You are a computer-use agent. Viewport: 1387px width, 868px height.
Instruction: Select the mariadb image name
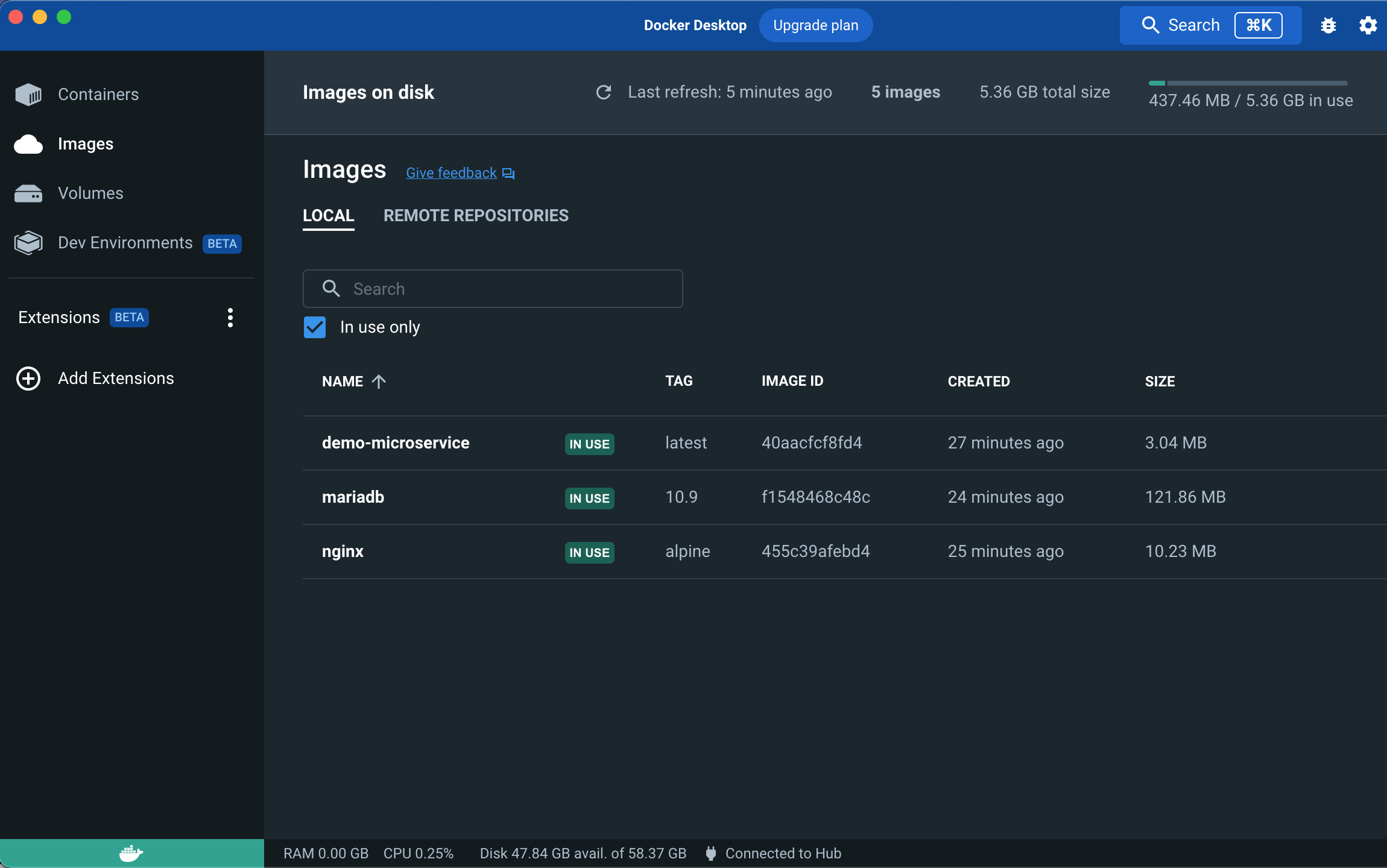[353, 497]
